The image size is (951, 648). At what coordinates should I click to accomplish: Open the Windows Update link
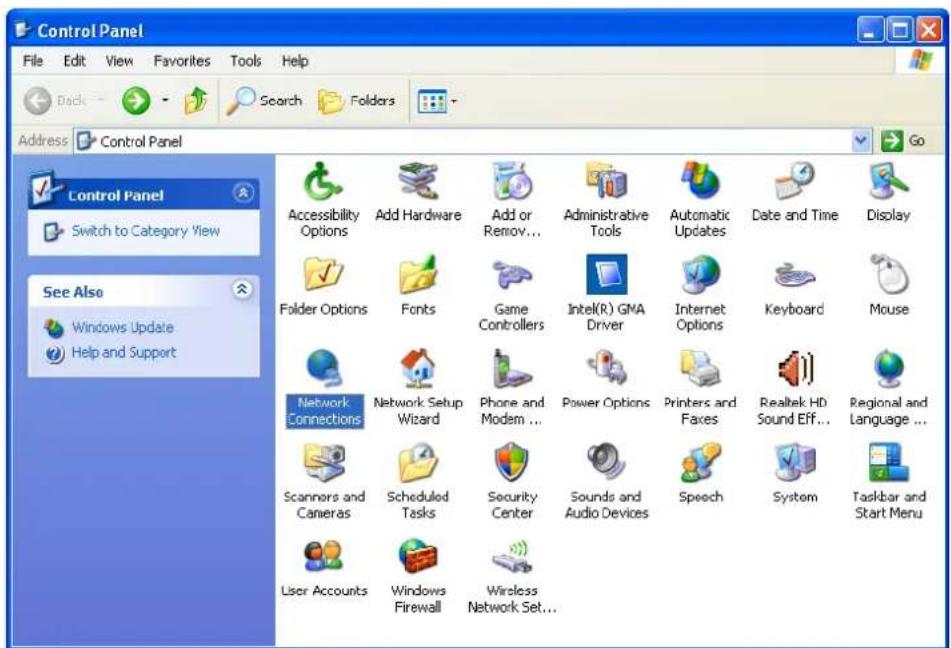pos(123,328)
